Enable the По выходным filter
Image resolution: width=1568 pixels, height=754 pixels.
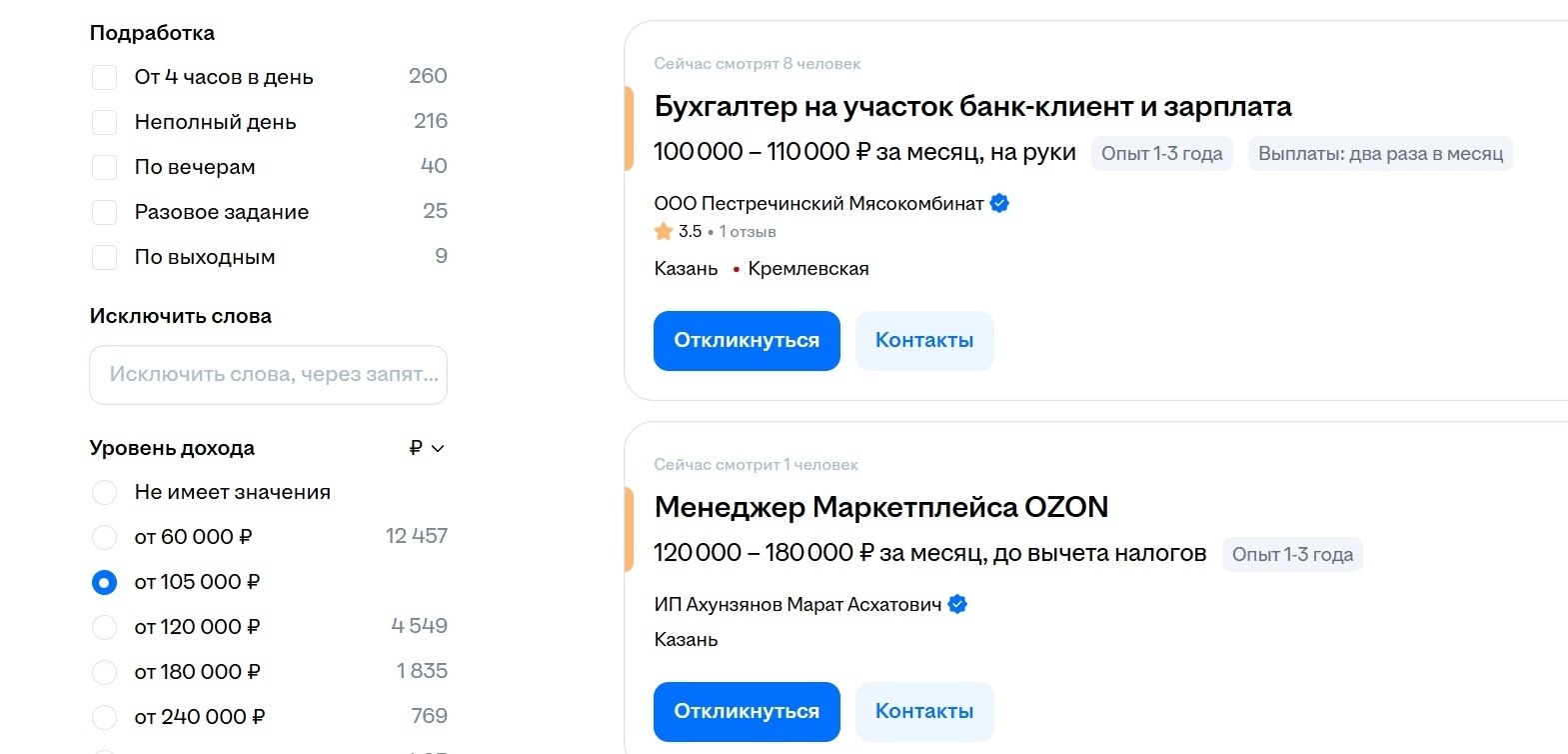click(104, 257)
